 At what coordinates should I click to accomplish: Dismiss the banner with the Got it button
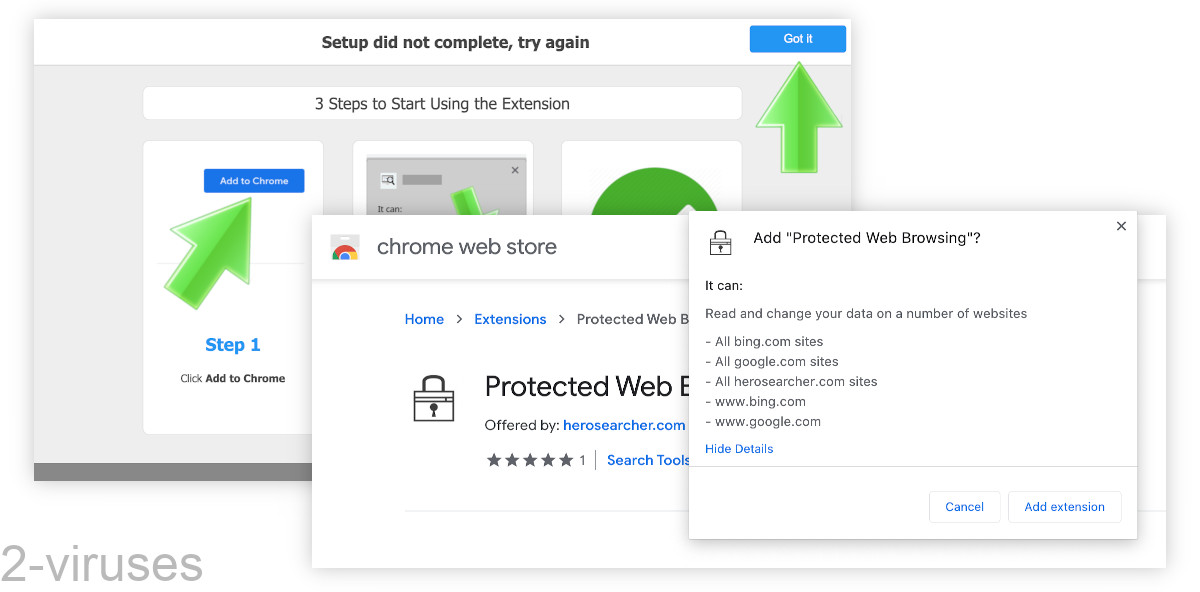[797, 39]
